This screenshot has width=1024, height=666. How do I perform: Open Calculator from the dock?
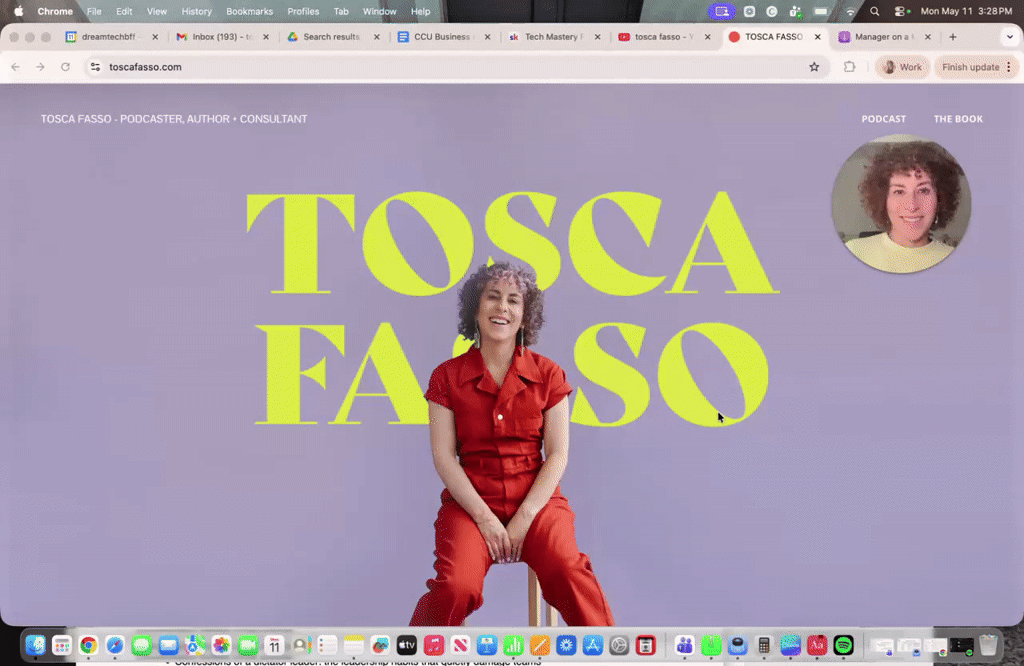pos(763,646)
